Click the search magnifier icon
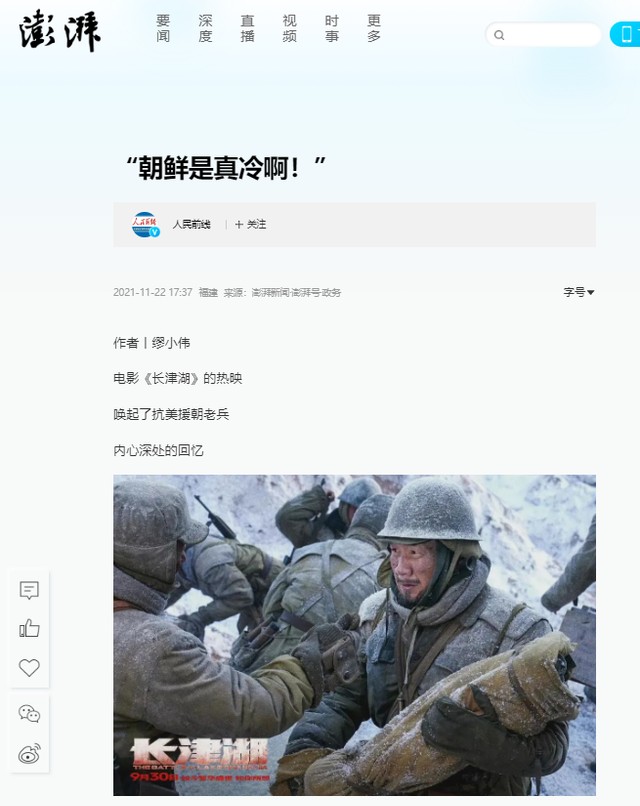This screenshot has width=640, height=806. pyautogui.click(x=499, y=35)
